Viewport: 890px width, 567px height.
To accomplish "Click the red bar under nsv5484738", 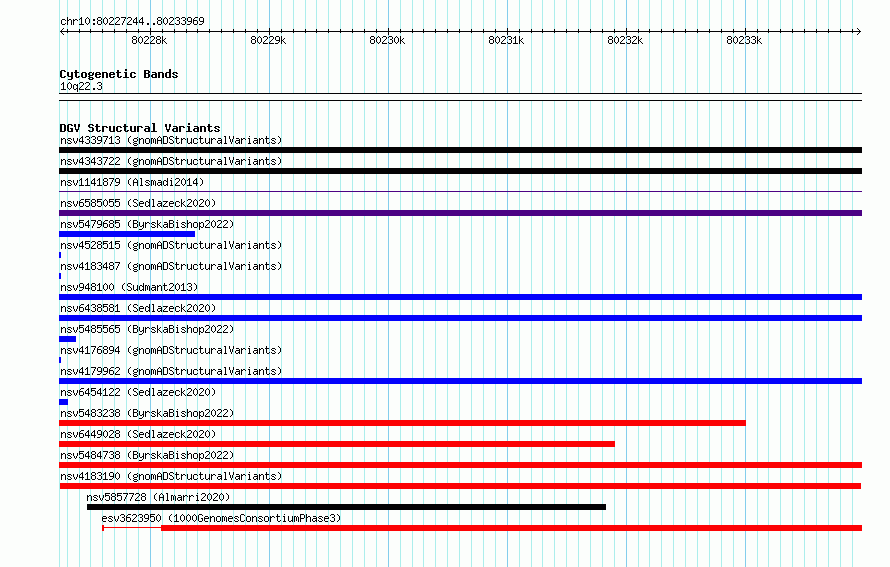I will click(460, 465).
